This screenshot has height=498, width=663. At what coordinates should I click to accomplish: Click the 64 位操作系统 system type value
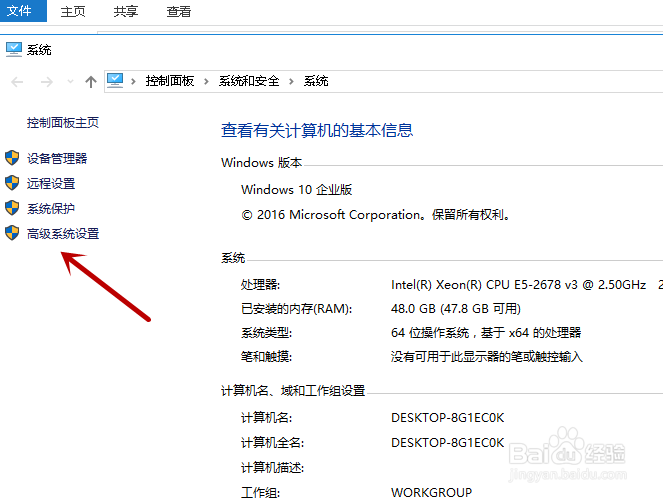click(x=486, y=333)
